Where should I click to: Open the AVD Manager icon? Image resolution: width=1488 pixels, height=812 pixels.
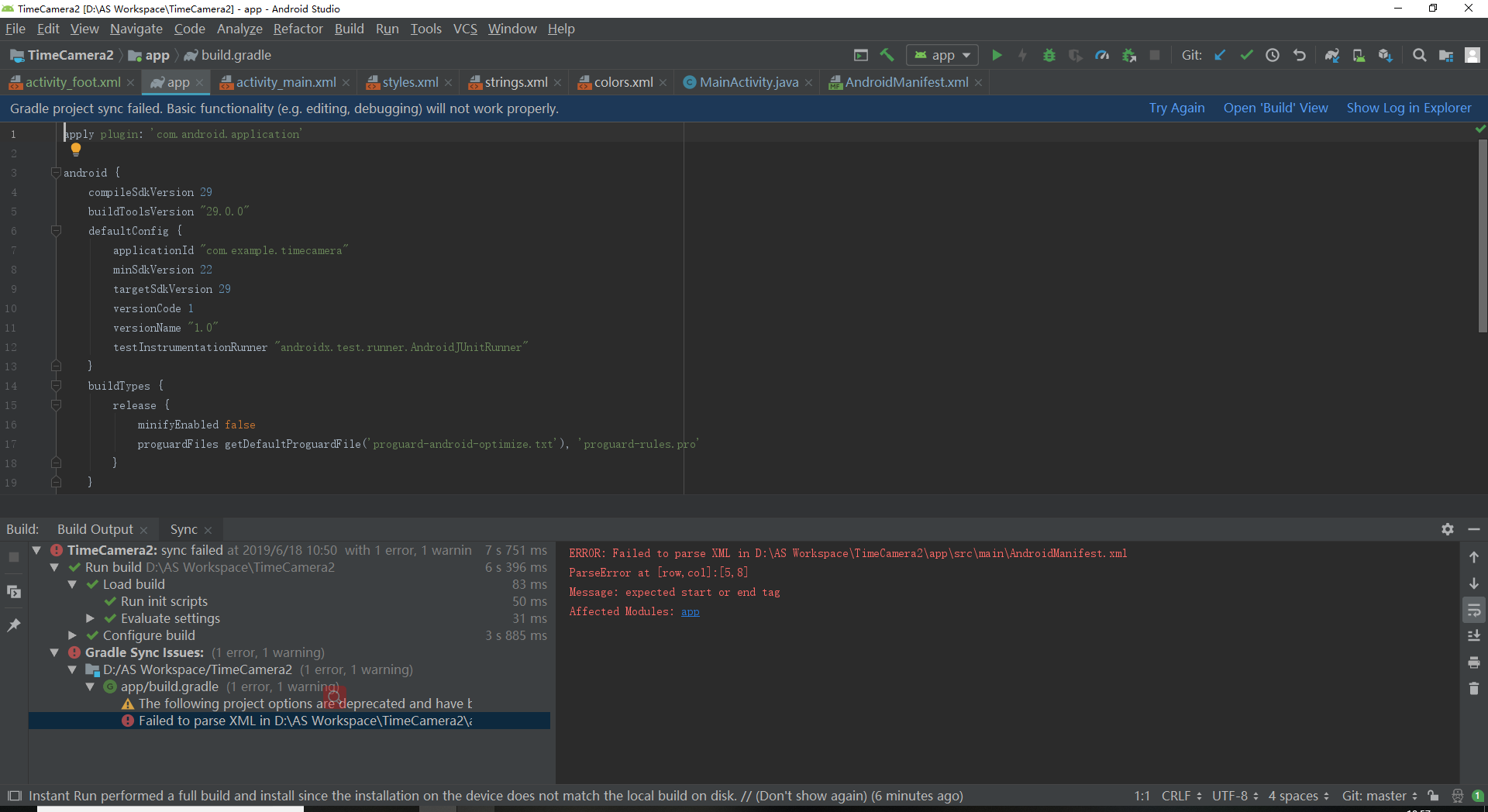coord(1359,55)
